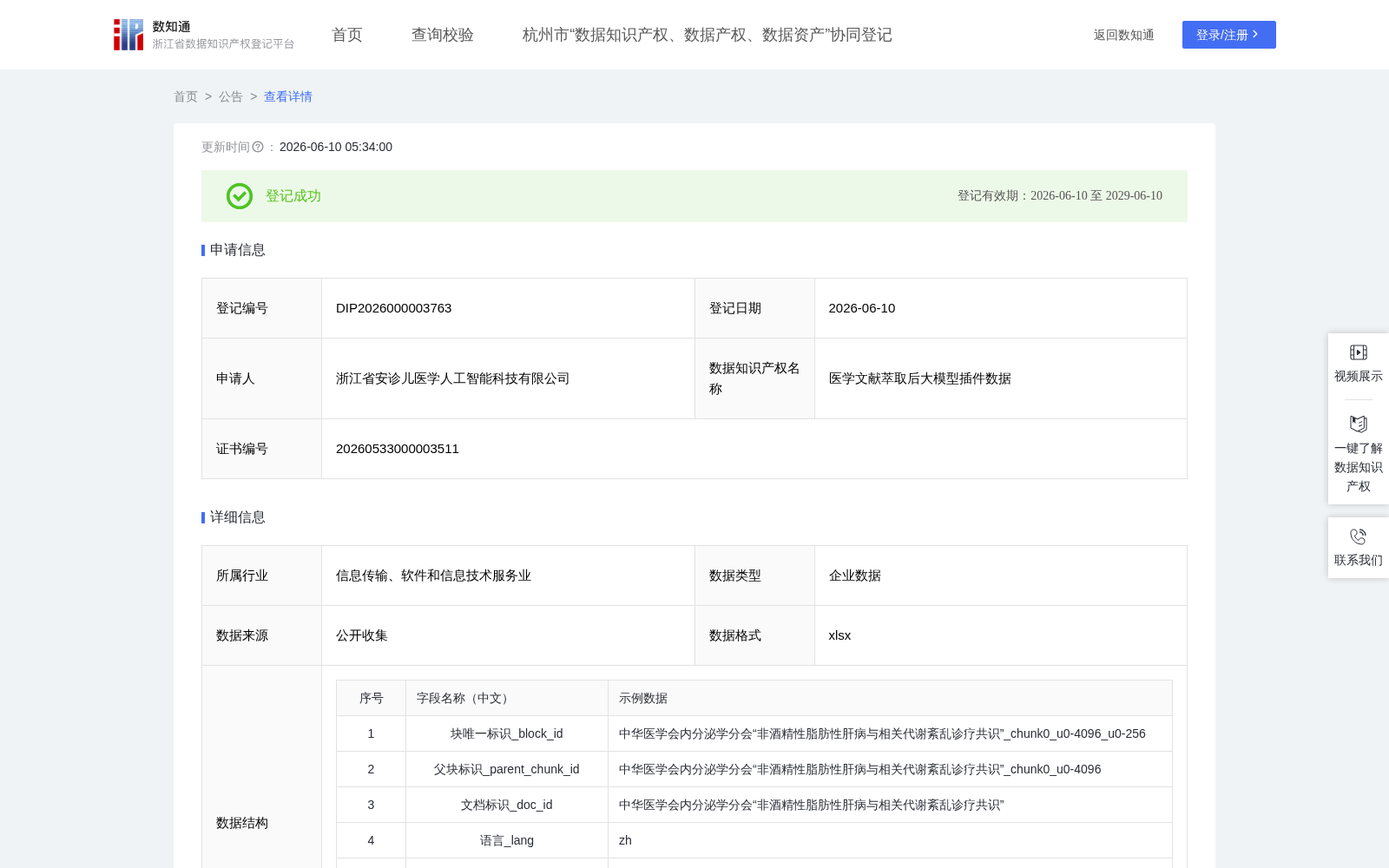Click the green 登记成功 checkmark icon
The width and height of the screenshot is (1389, 868).
pyautogui.click(x=240, y=196)
